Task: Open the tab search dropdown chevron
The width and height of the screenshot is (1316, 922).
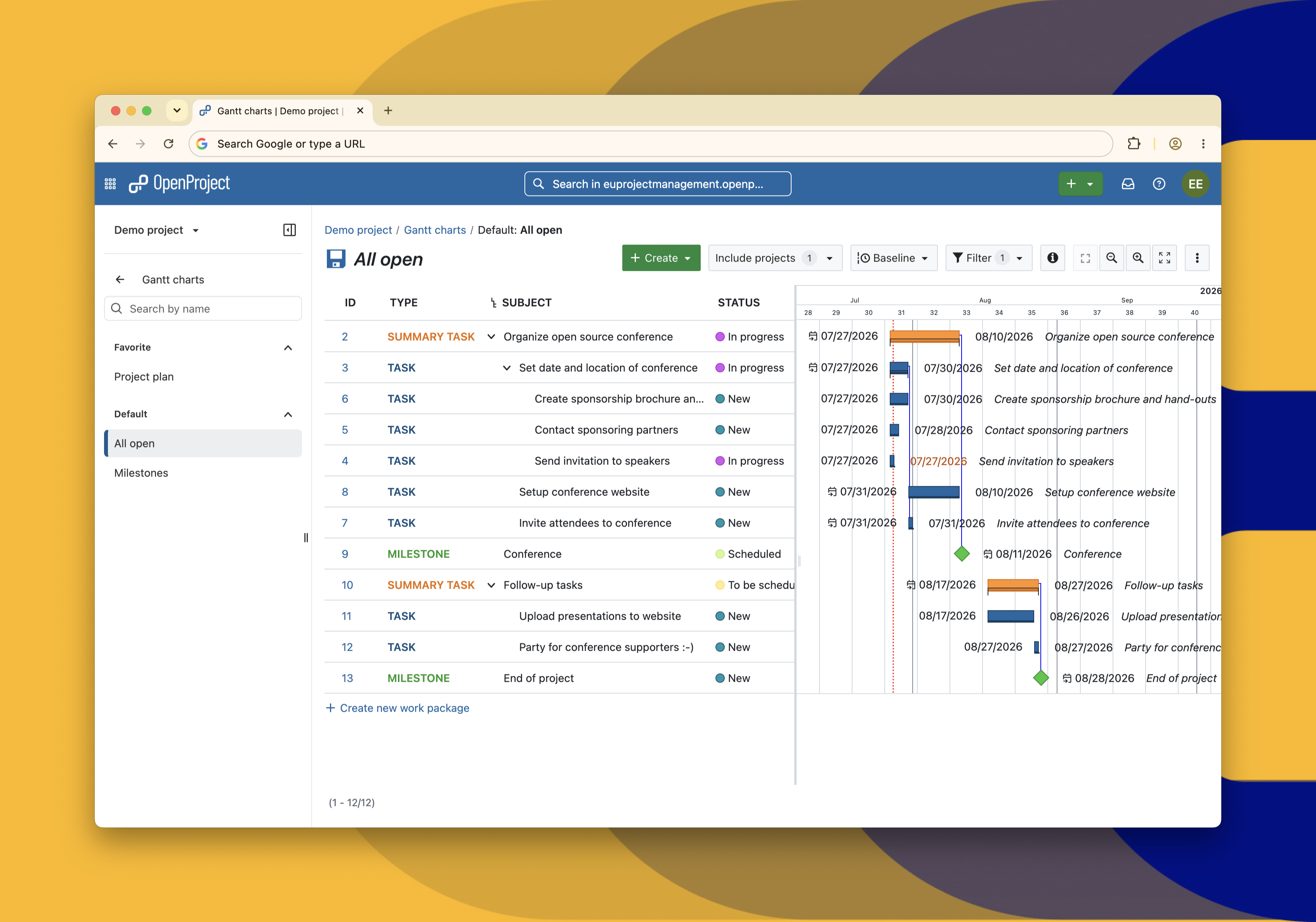Action: 177,111
